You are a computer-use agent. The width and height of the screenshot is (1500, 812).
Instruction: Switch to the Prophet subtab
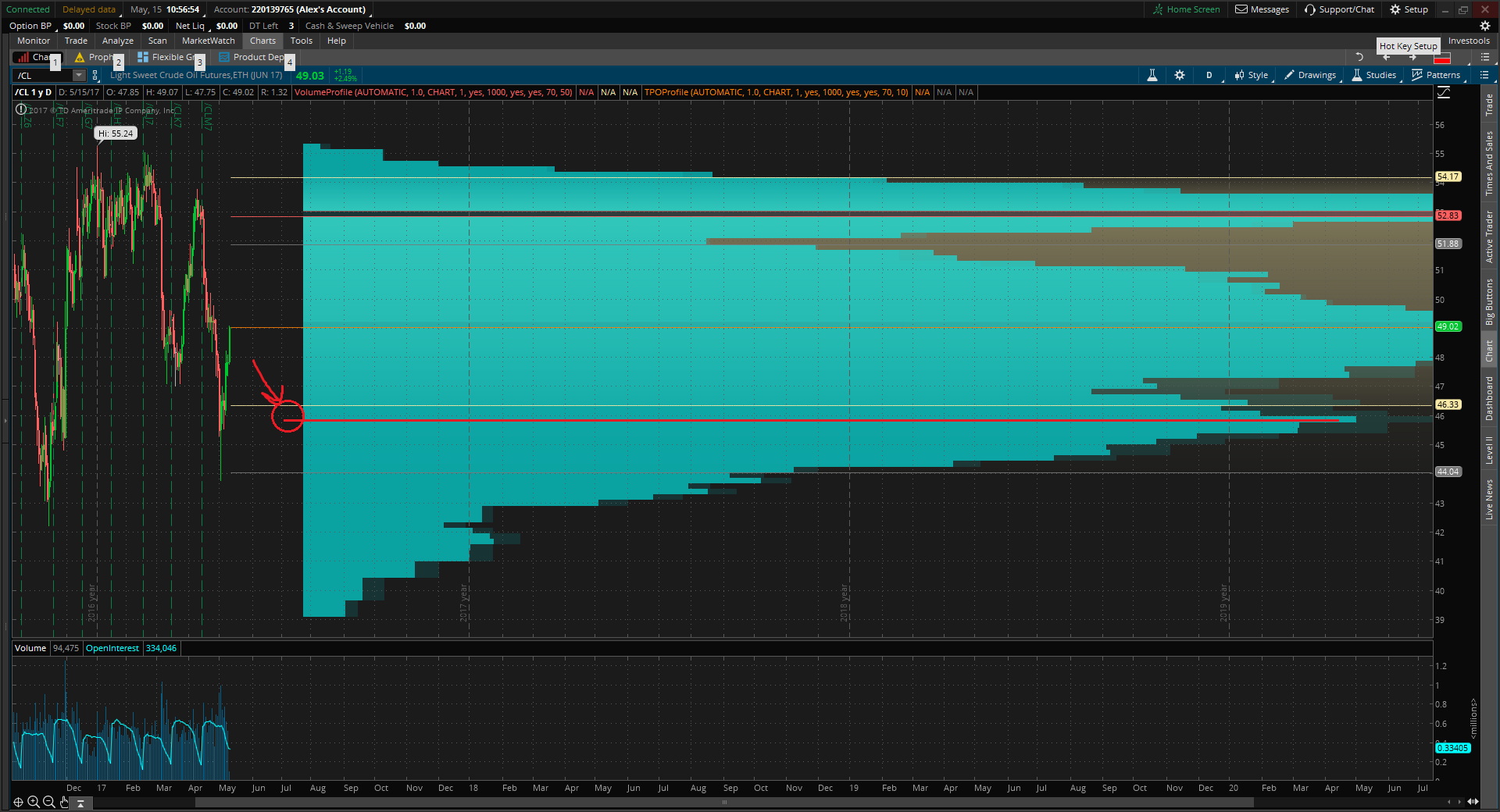[95, 57]
